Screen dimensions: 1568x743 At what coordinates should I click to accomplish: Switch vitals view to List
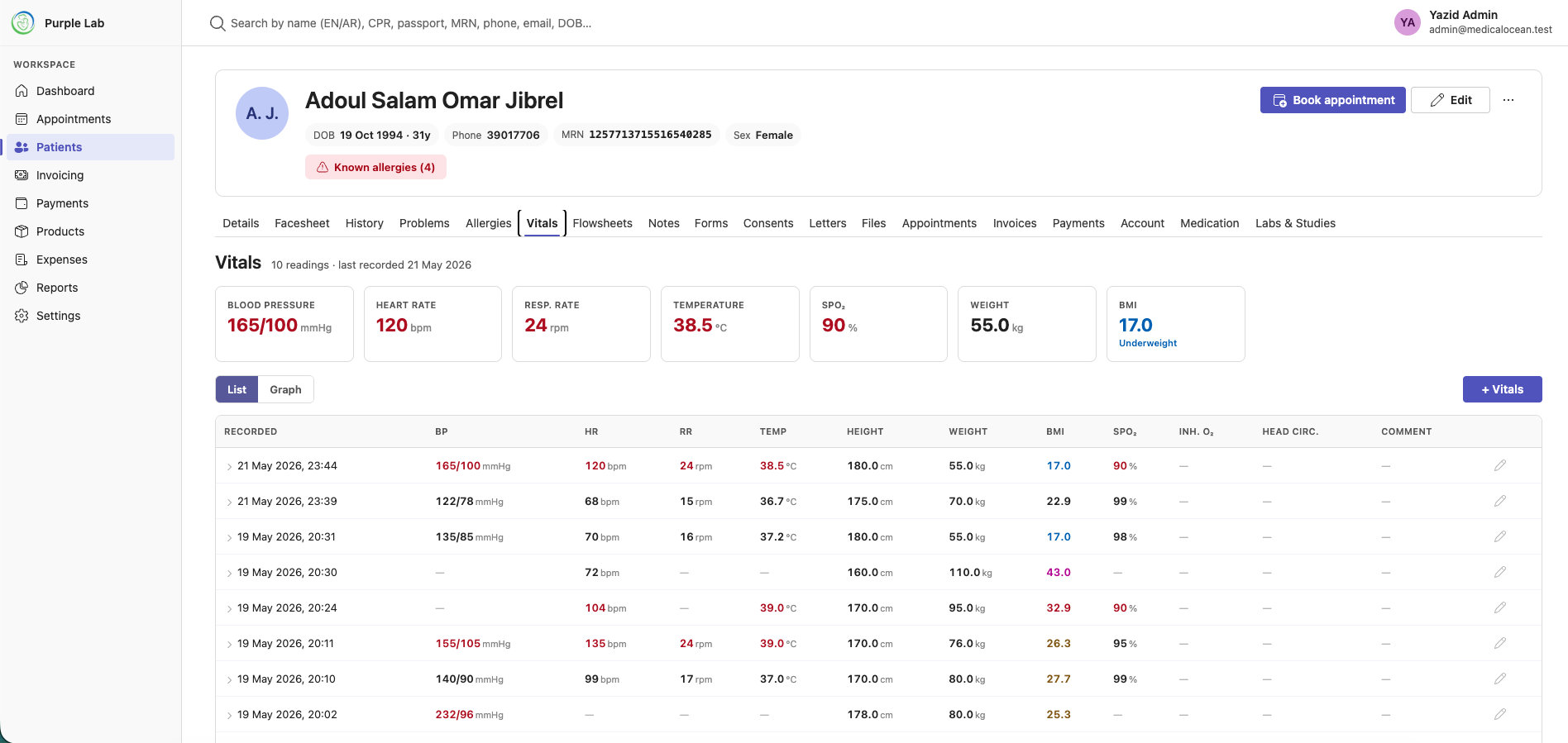[x=237, y=389]
